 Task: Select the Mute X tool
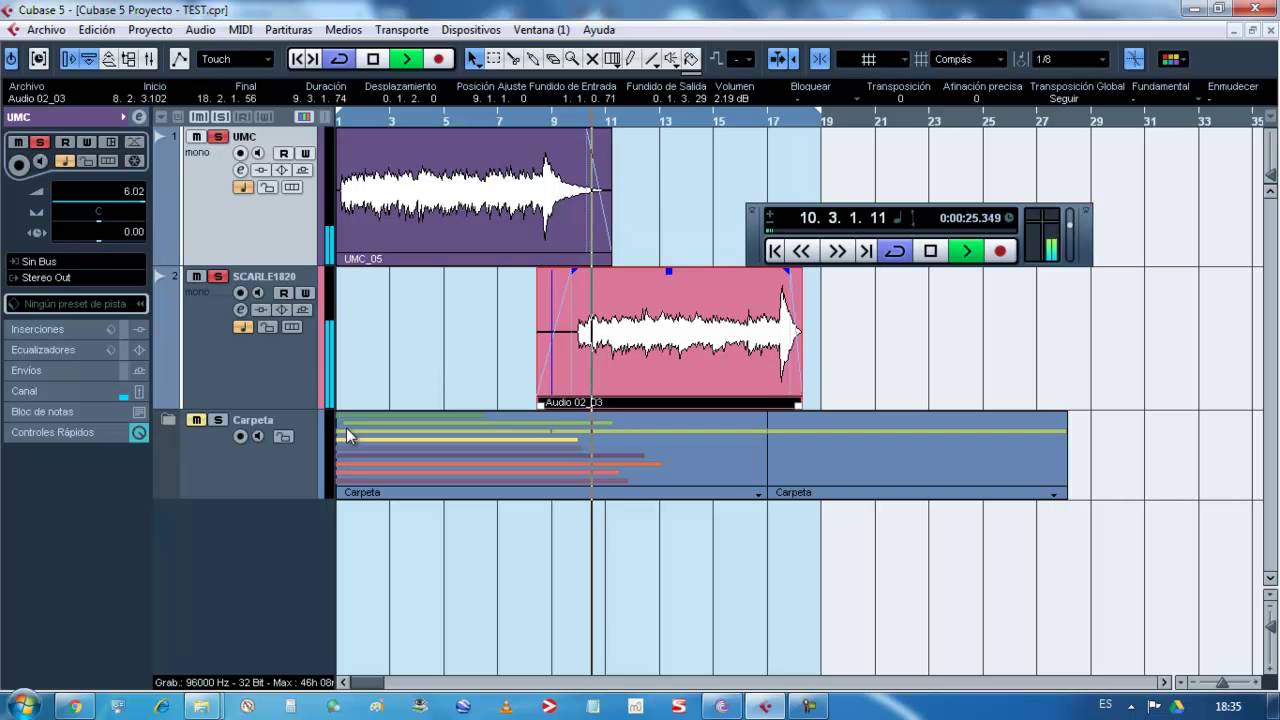592,59
